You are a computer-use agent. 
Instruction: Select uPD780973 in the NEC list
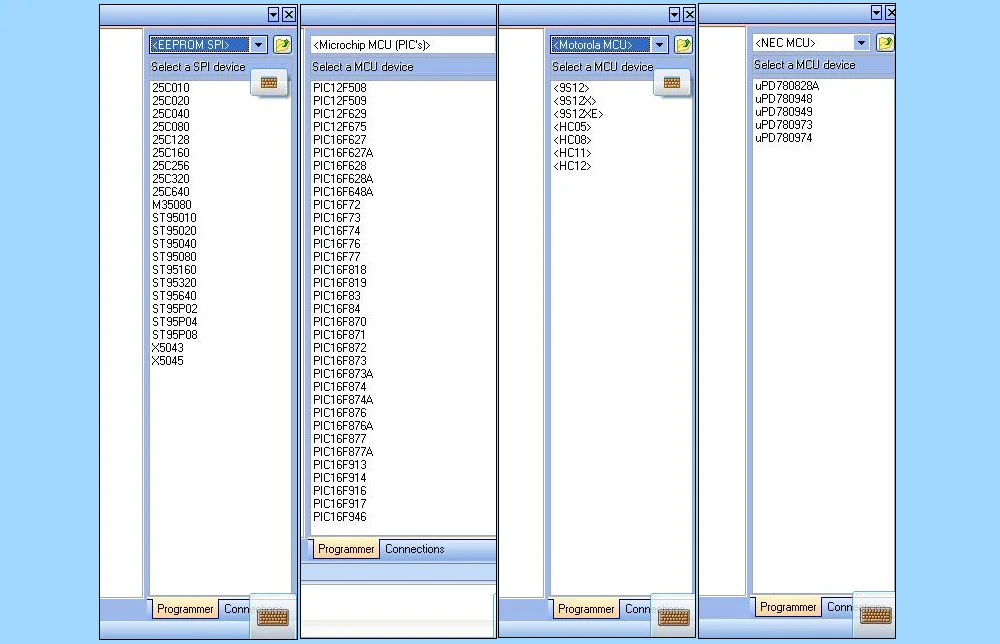pos(784,125)
